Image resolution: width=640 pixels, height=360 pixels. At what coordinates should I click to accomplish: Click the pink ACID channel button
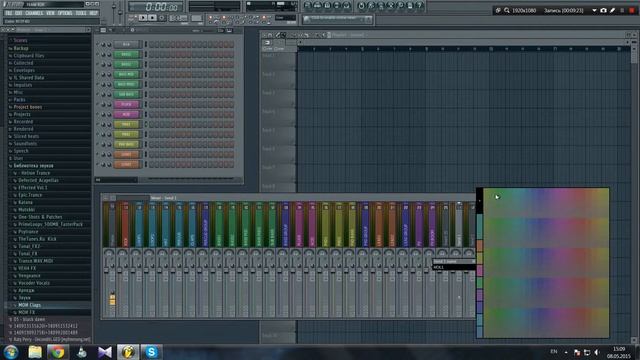pos(127,114)
